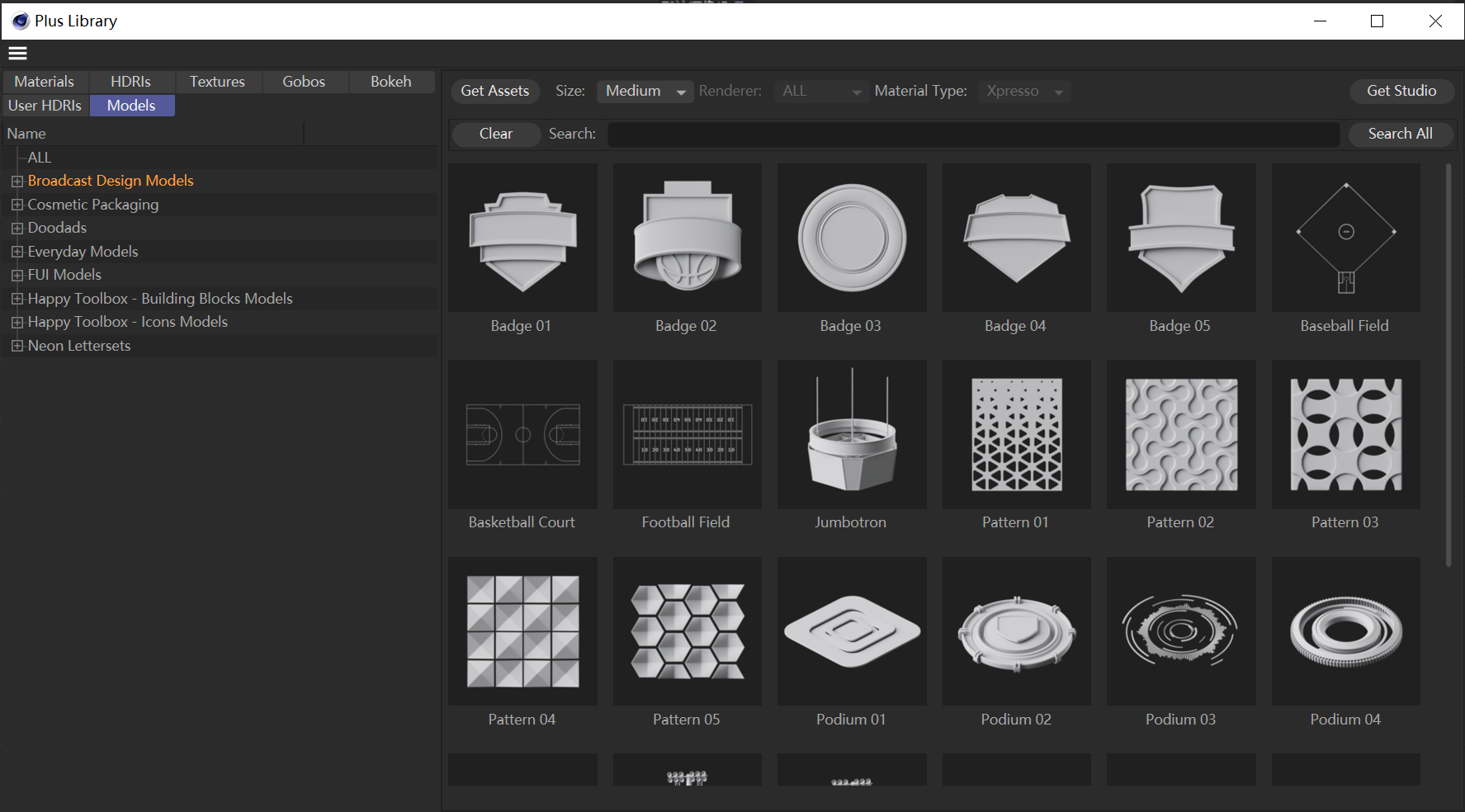Click the thumbnail grid vertical scrollbar
This screenshot has height=812, width=1465.
click(x=1448, y=366)
